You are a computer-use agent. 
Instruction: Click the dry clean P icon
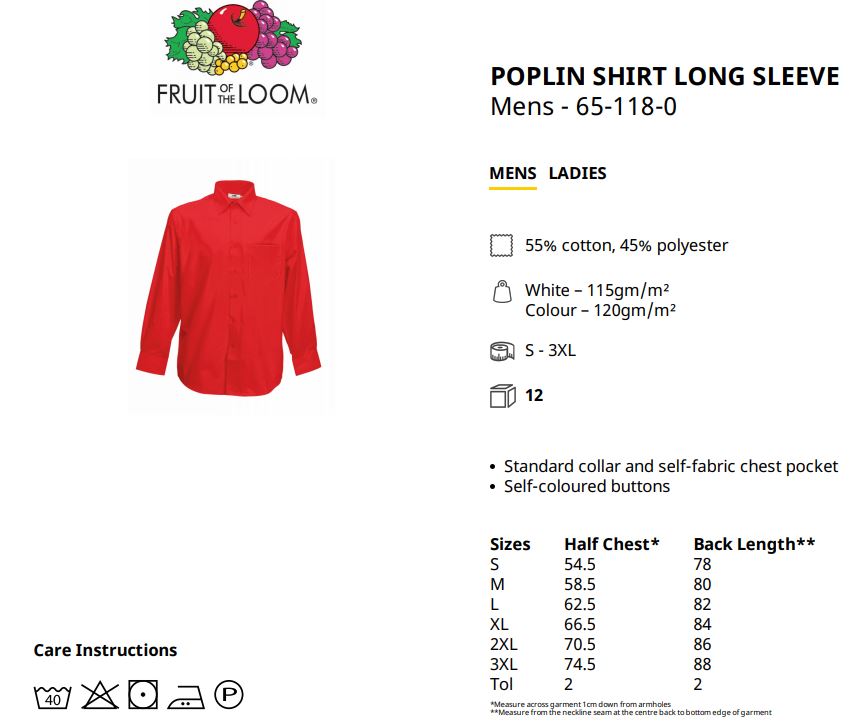point(229,695)
